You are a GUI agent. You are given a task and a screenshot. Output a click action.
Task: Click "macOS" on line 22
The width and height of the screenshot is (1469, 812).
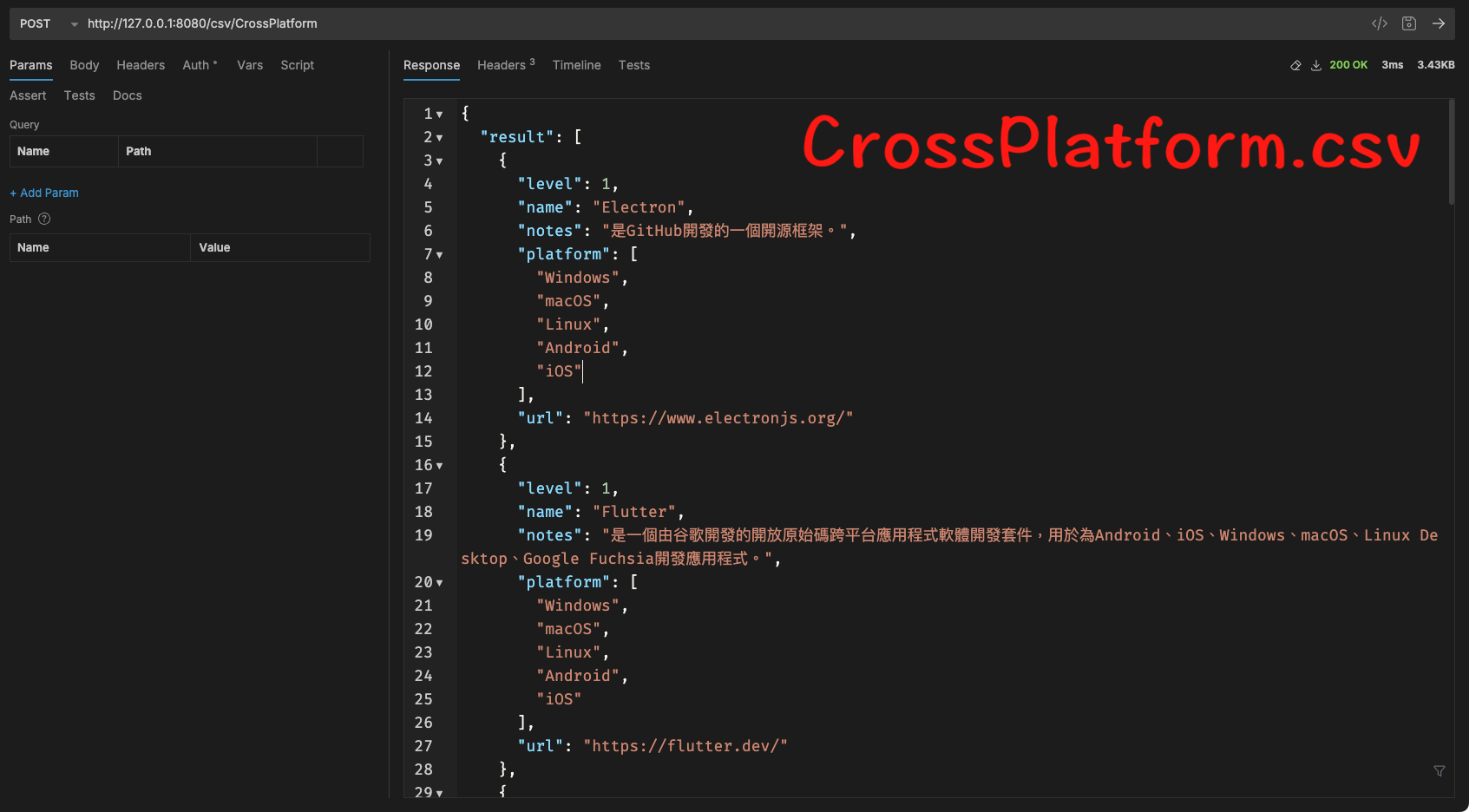coord(568,629)
